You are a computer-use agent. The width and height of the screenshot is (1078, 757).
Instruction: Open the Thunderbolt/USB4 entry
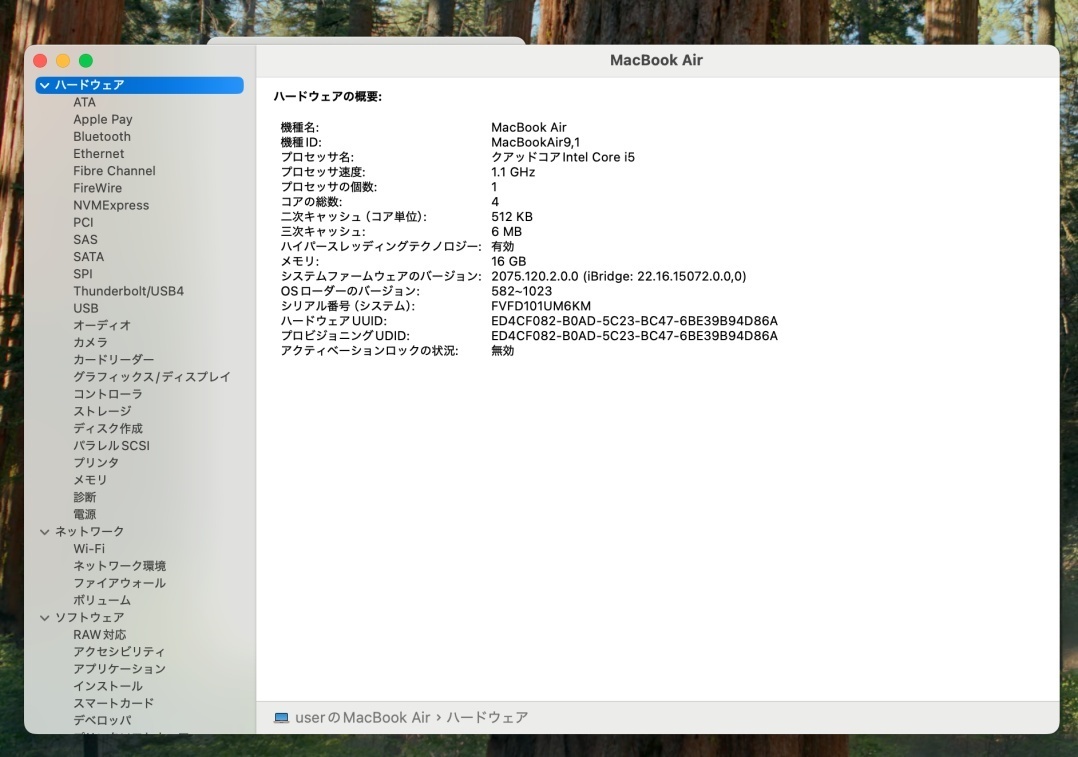click(129, 292)
